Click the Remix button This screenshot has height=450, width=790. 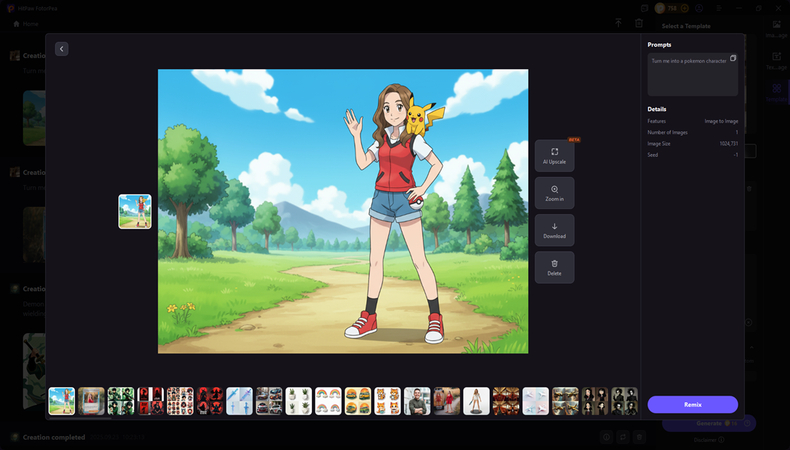coord(693,405)
